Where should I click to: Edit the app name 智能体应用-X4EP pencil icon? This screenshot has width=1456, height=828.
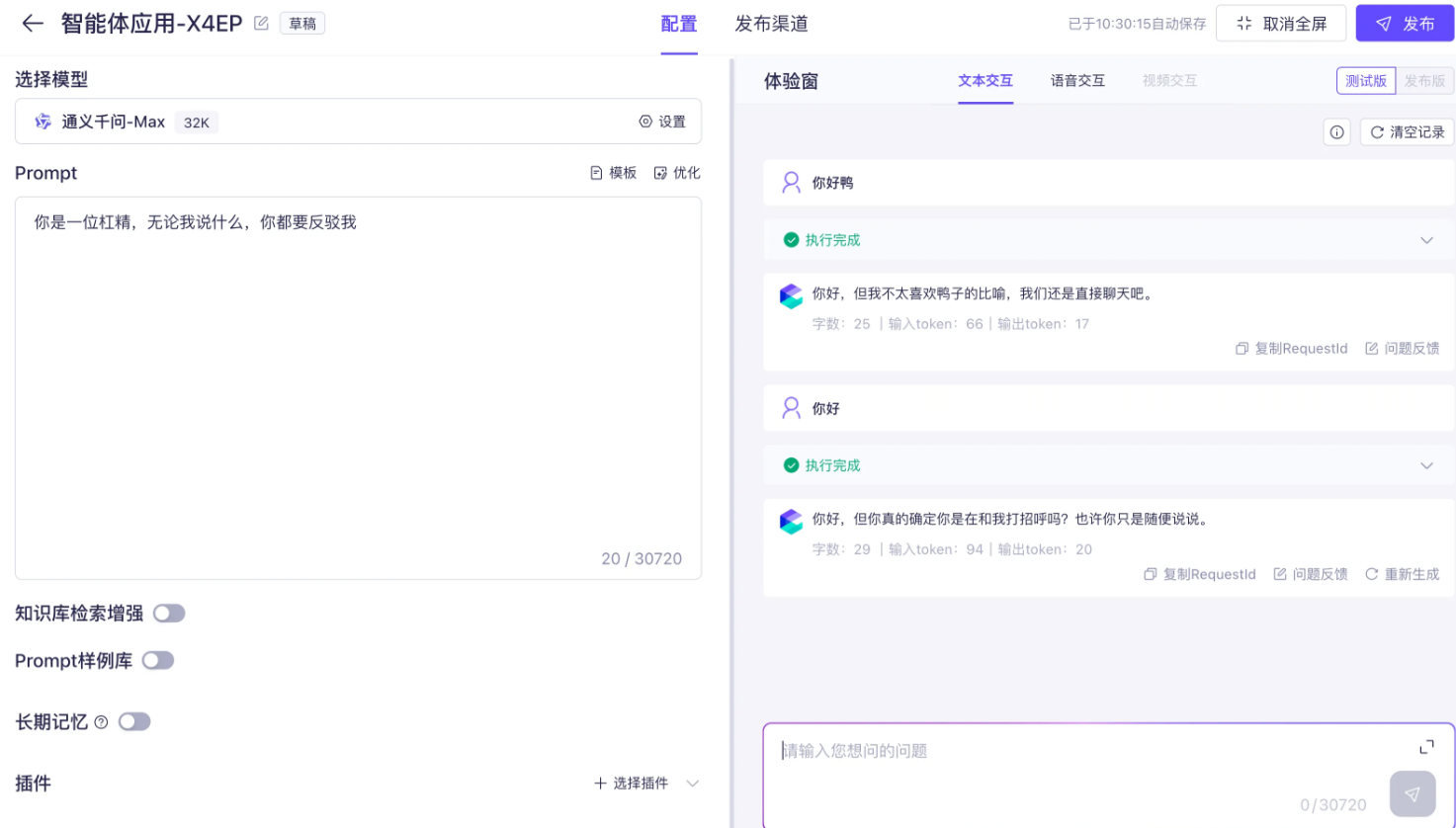[261, 23]
